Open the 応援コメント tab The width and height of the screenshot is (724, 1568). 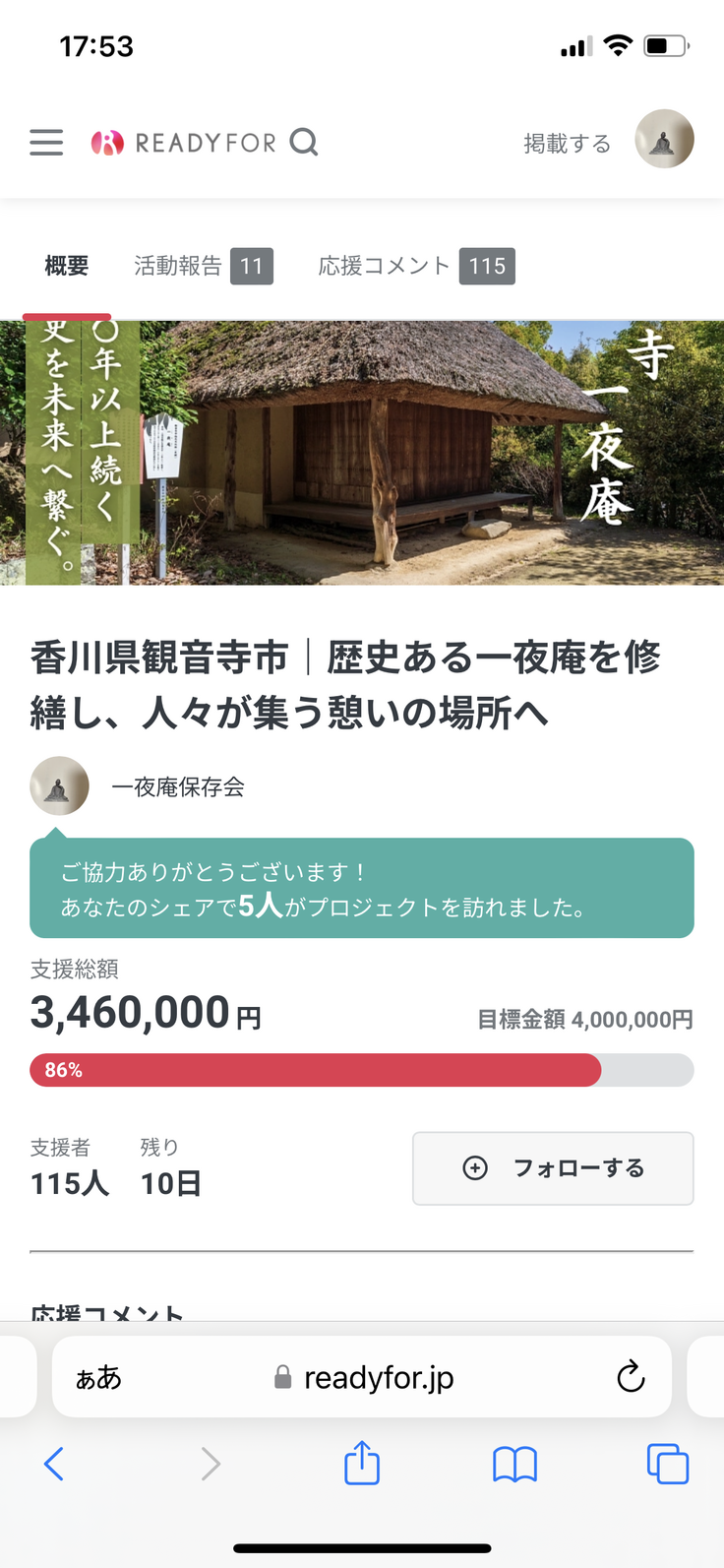tap(415, 266)
